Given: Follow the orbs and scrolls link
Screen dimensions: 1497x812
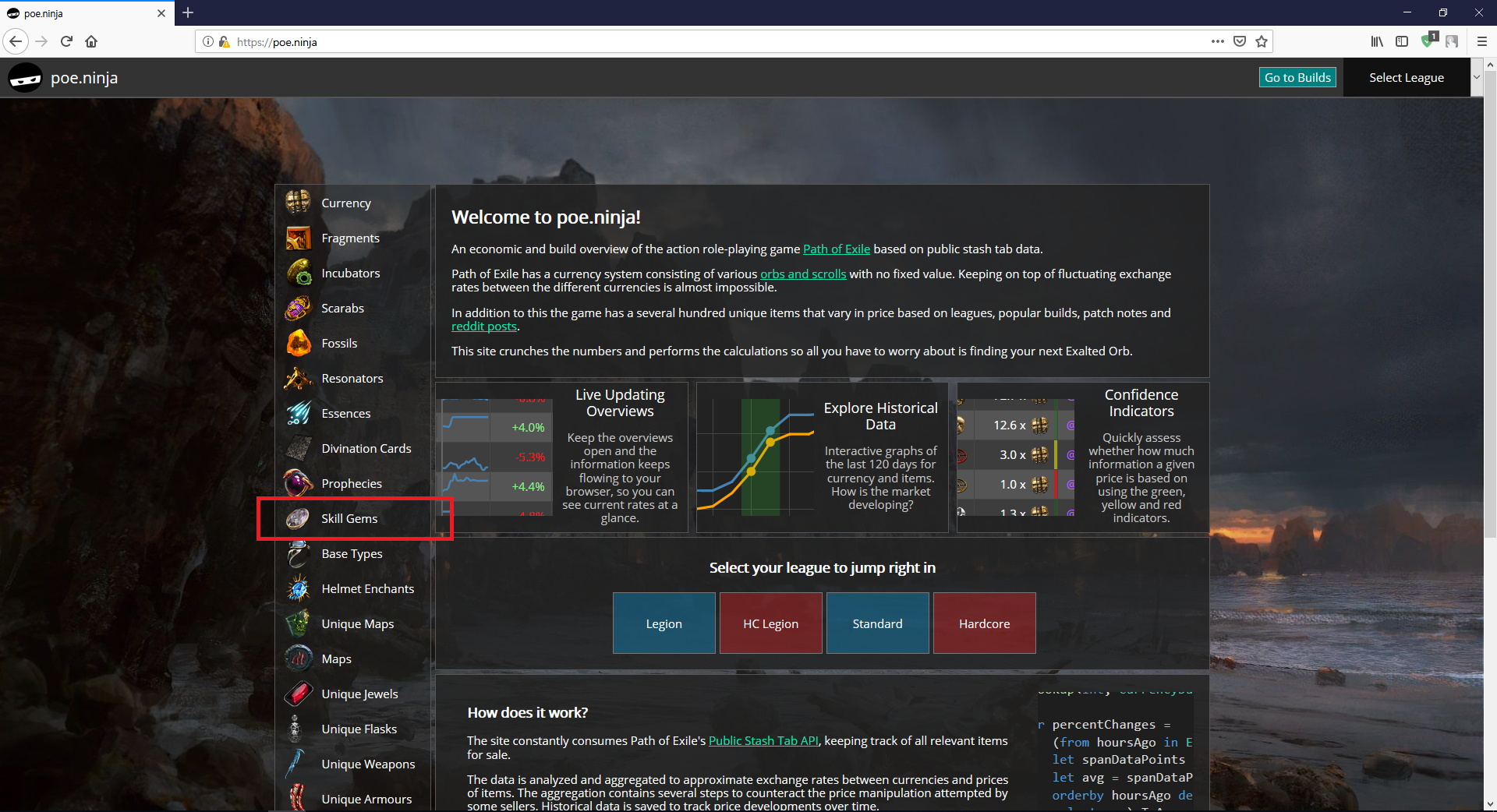Looking at the screenshot, I should [803, 274].
